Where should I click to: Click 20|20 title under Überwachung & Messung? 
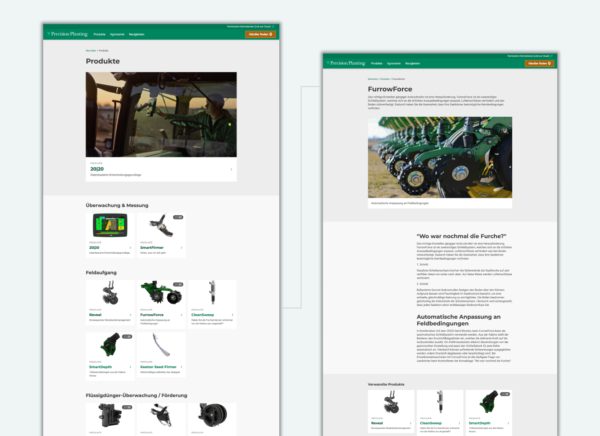94,248
